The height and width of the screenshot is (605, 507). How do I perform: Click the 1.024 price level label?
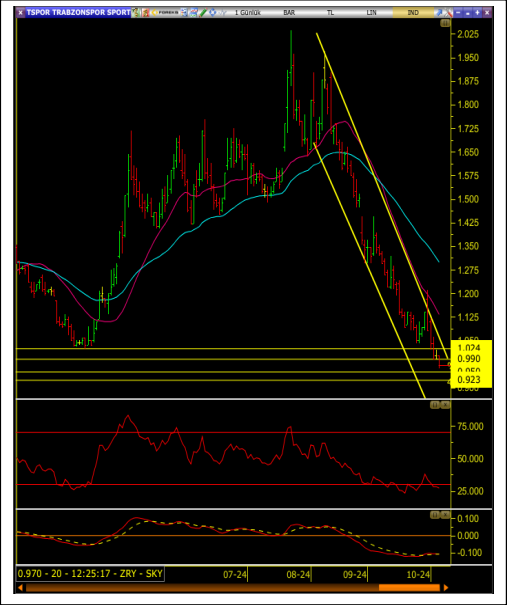469,348
